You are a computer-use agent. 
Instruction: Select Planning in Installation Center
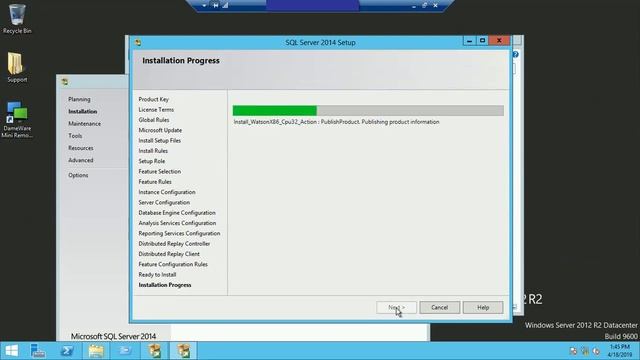[x=79, y=99]
